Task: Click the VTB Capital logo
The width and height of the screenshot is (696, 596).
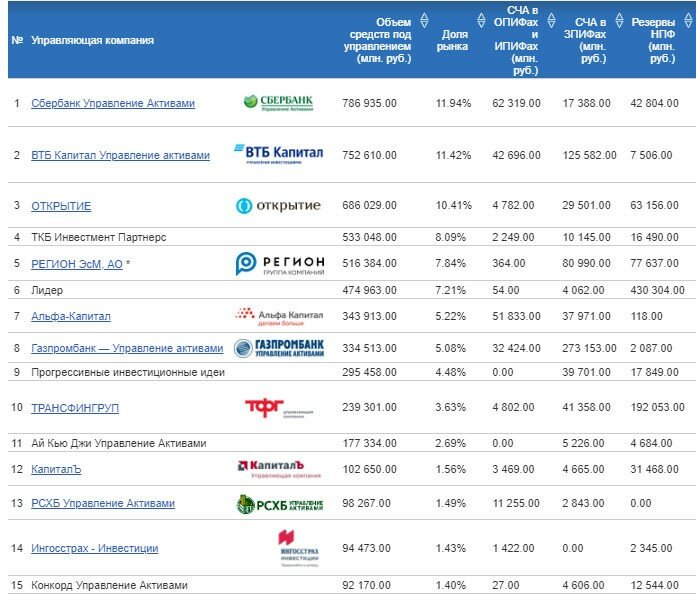Action: click(278, 154)
